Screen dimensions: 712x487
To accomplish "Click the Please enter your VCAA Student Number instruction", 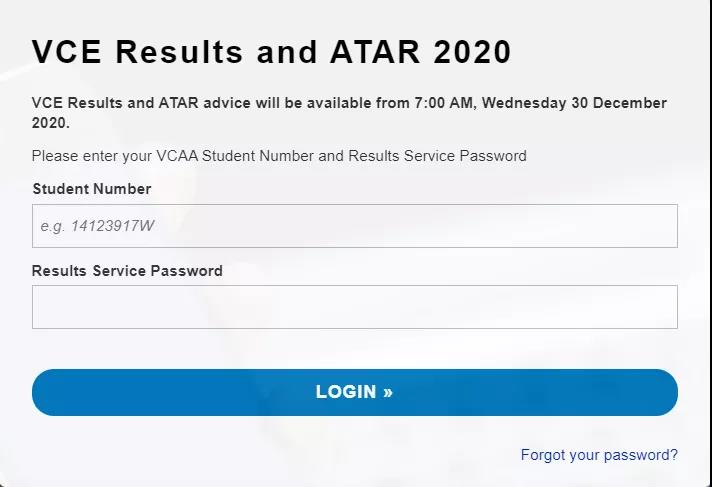I will tap(279, 156).
